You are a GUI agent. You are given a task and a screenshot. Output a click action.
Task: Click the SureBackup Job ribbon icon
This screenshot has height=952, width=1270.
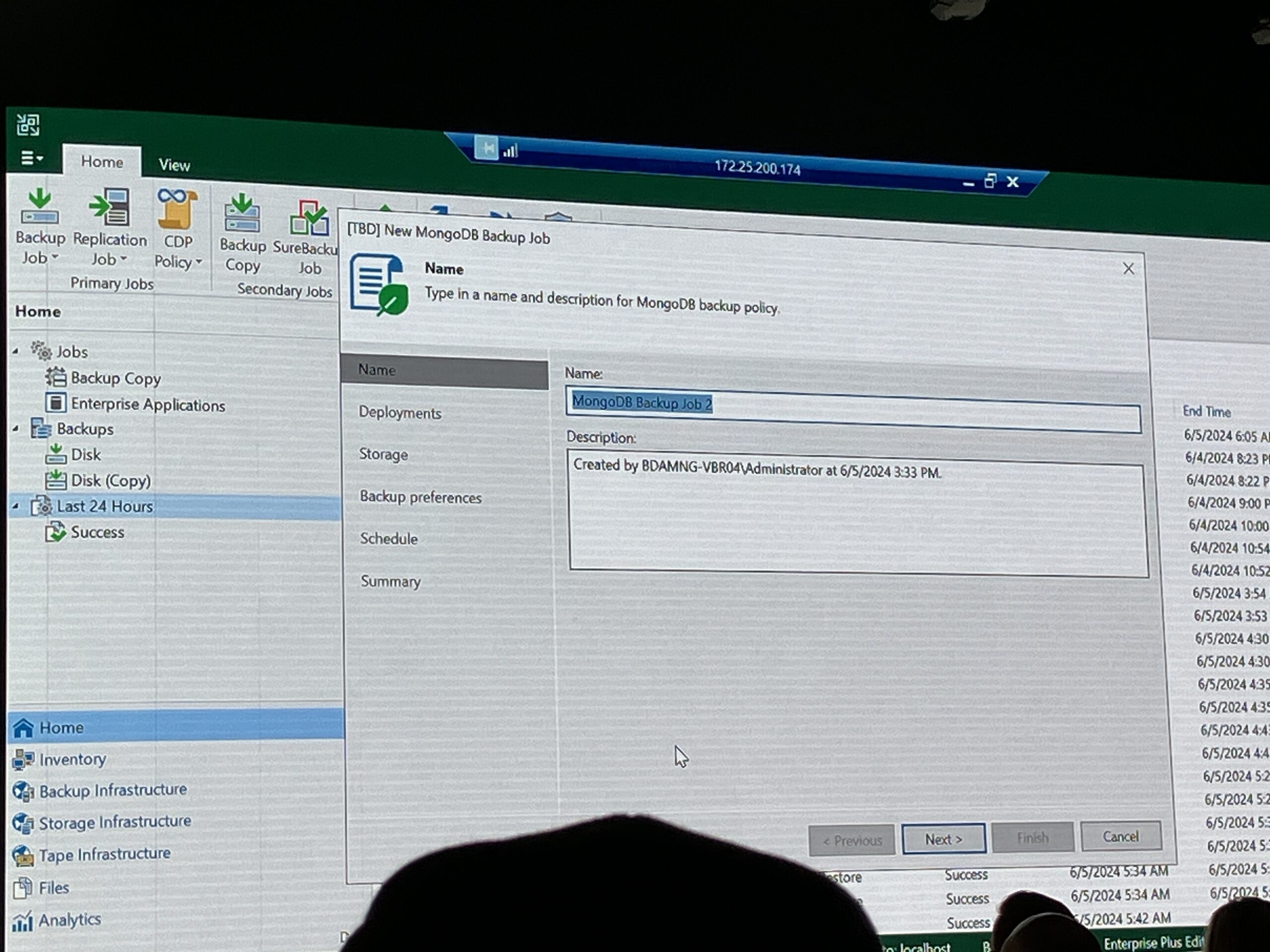pos(306,237)
